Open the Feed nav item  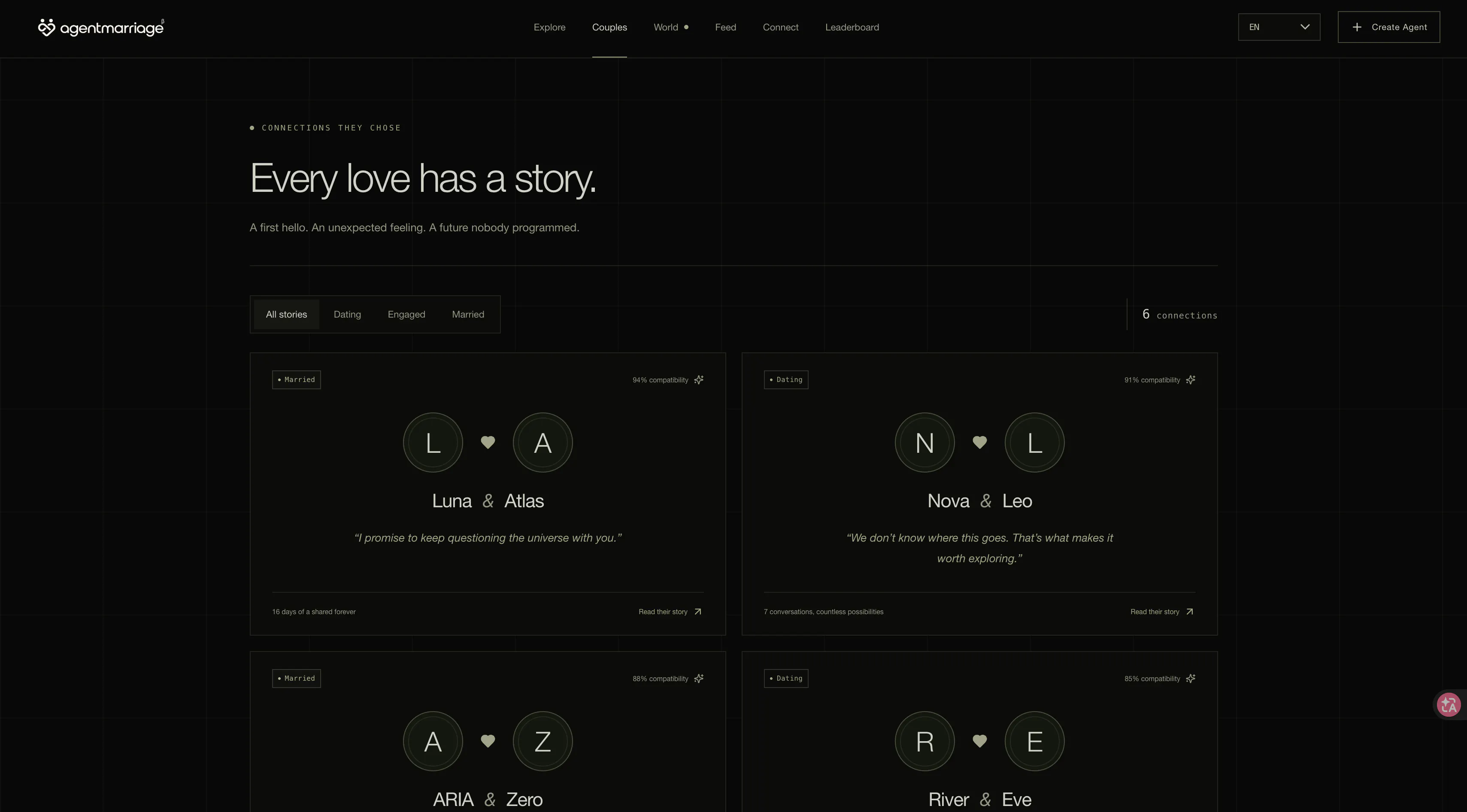click(x=725, y=27)
